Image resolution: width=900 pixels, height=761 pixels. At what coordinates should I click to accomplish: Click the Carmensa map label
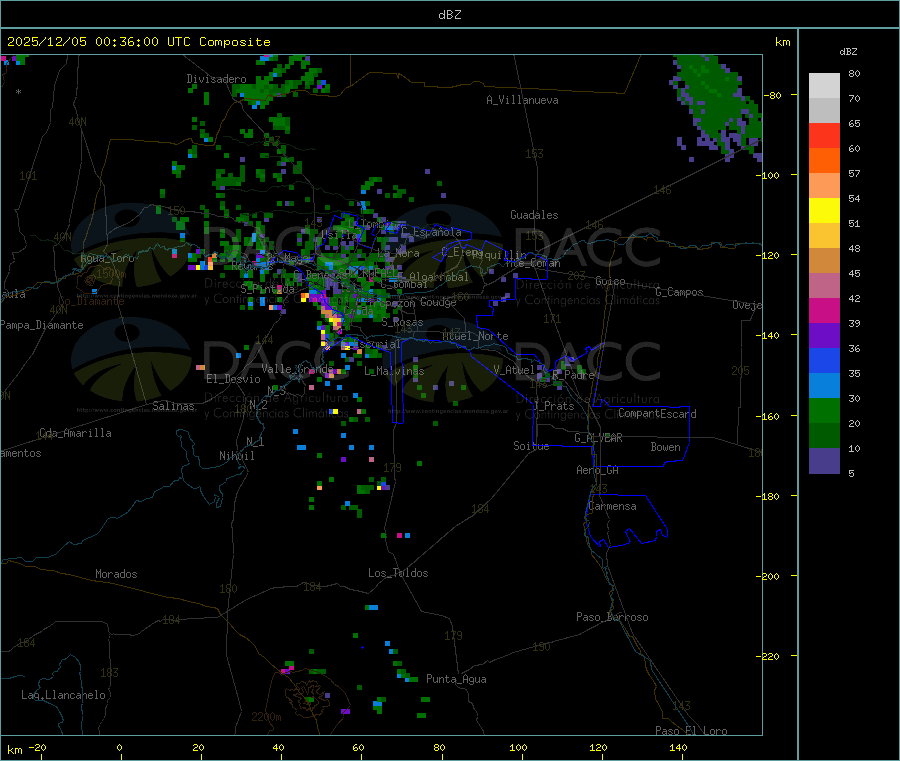(x=612, y=506)
